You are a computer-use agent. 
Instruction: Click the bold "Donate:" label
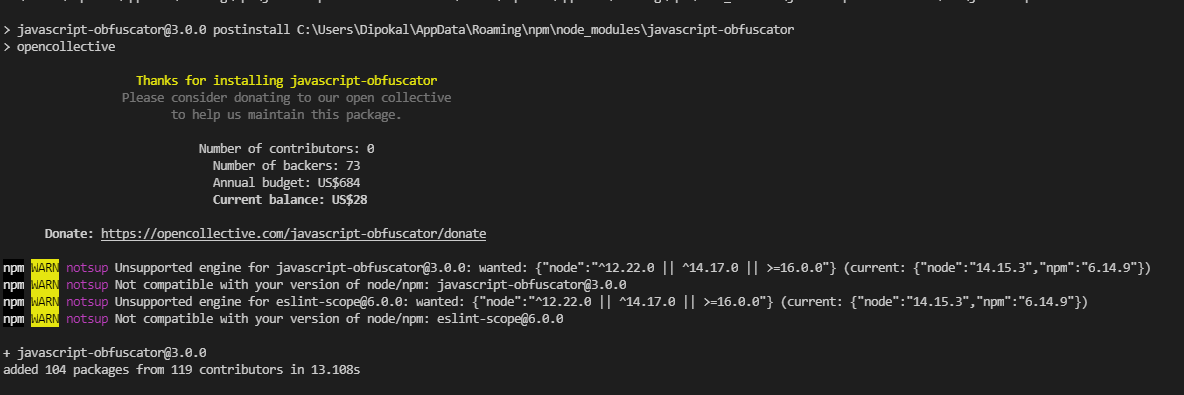click(69, 234)
